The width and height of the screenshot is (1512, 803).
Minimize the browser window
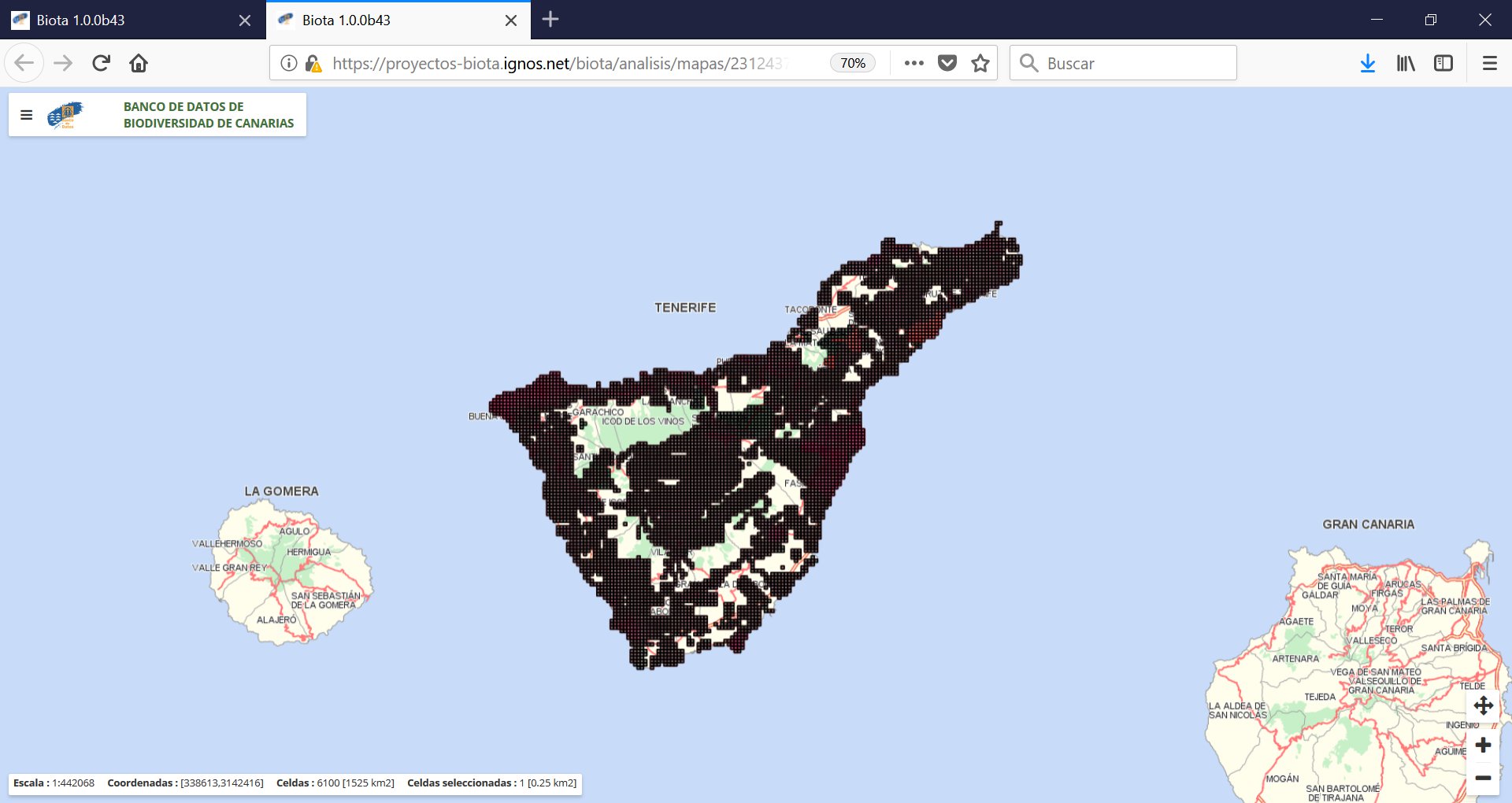1377,20
